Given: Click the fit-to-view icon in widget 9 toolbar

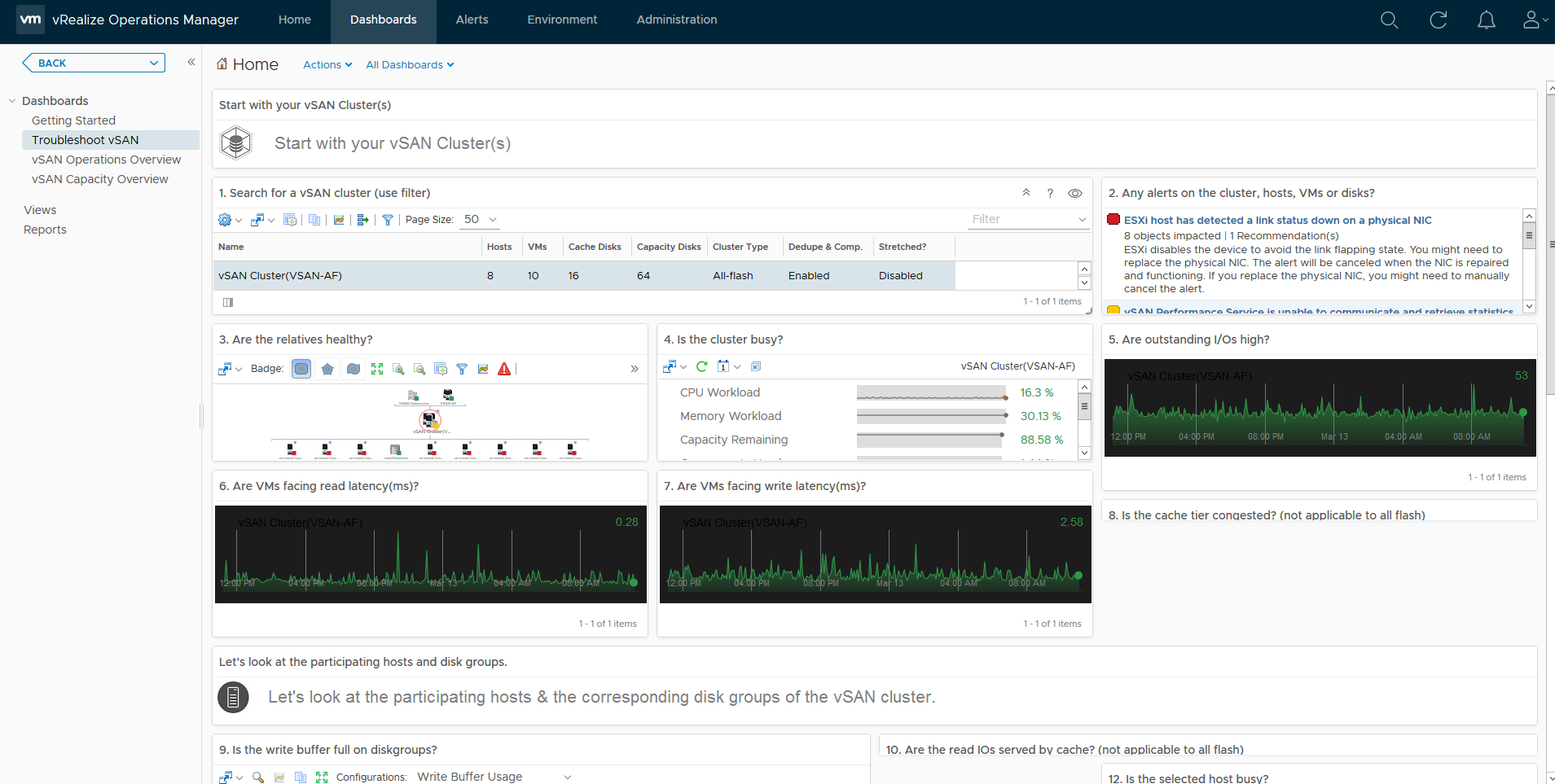Looking at the screenshot, I should (322, 777).
